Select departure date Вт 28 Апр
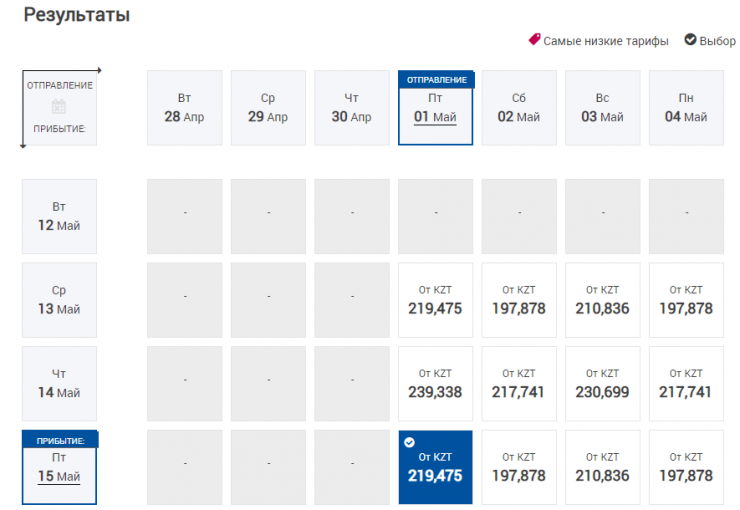 pyautogui.click(x=184, y=108)
